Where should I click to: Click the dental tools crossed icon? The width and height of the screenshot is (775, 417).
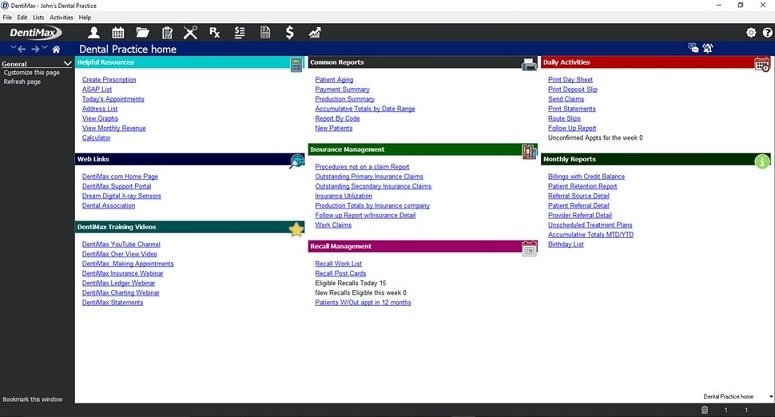[190, 33]
